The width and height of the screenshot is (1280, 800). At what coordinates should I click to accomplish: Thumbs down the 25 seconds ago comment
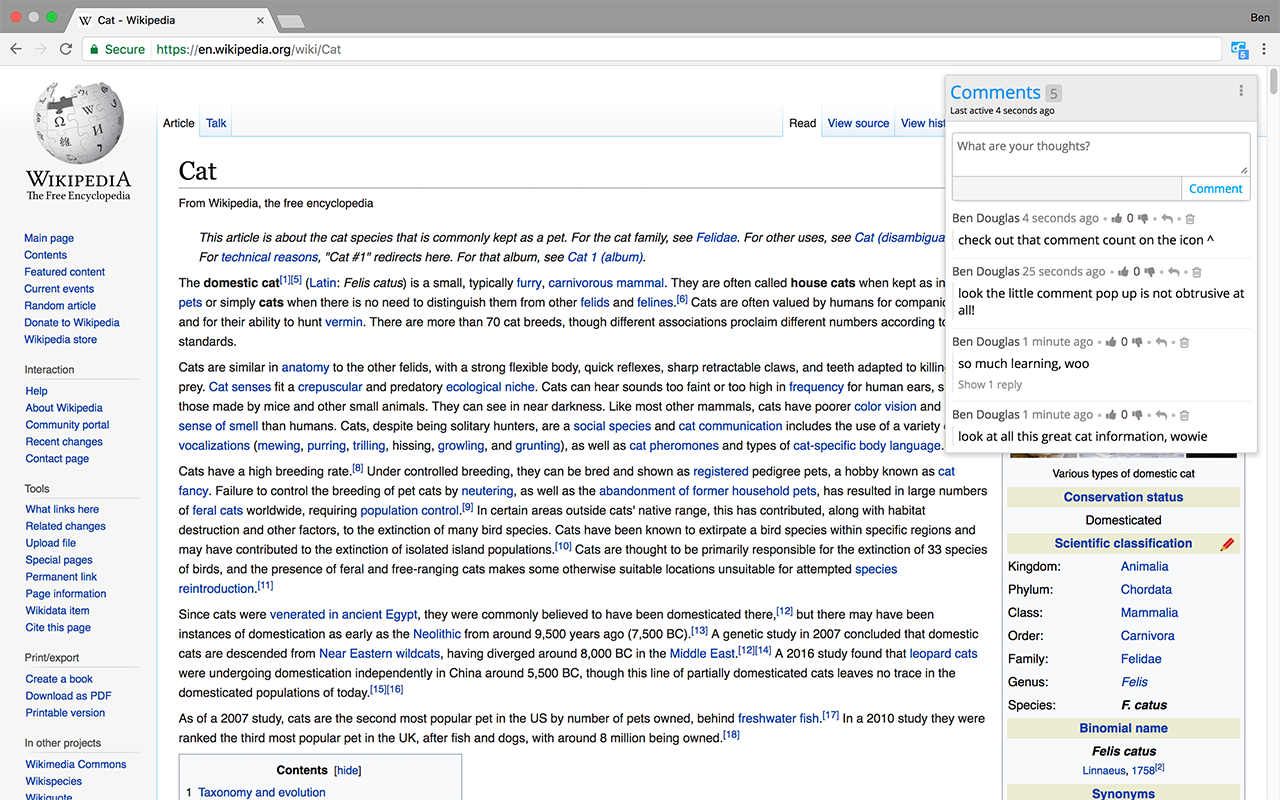point(1149,272)
